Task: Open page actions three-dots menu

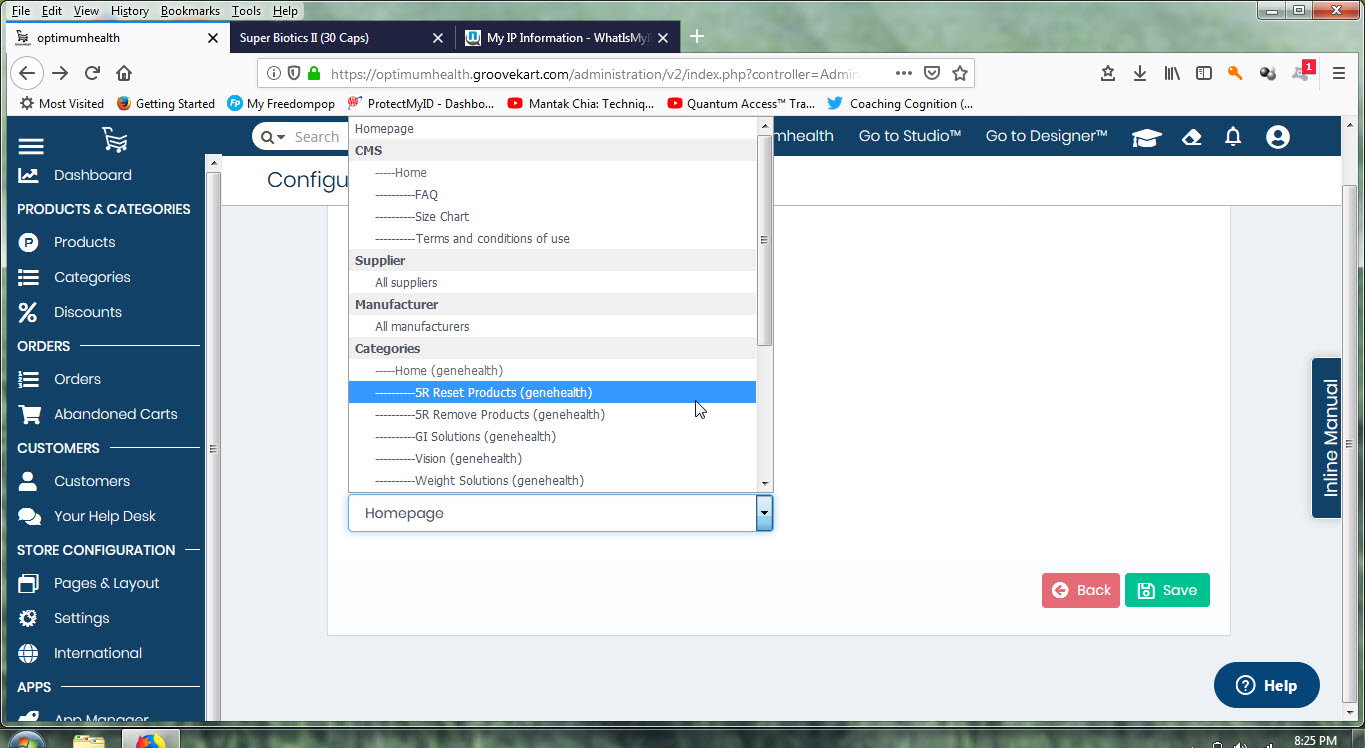Action: coord(903,73)
